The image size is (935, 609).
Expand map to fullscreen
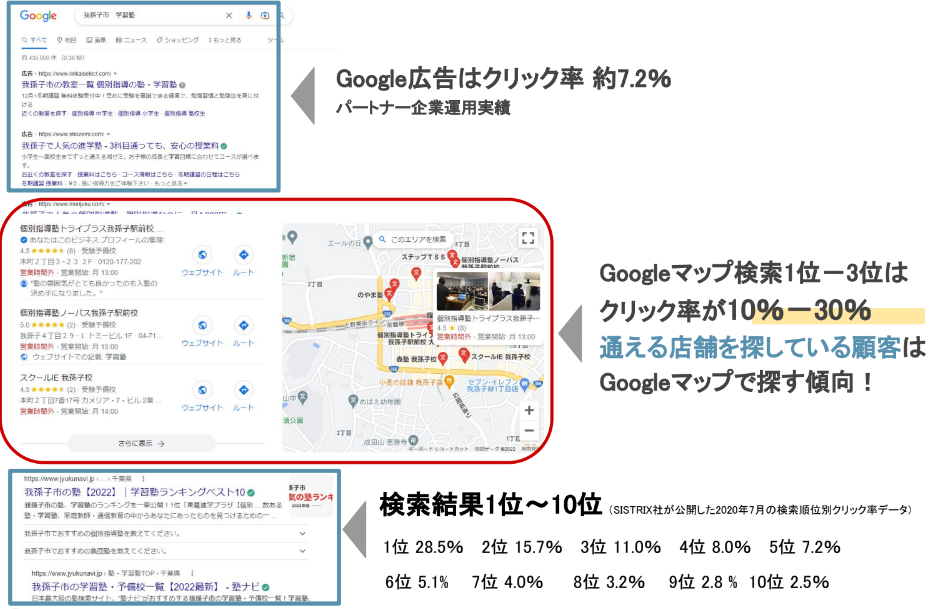point(528,238)
